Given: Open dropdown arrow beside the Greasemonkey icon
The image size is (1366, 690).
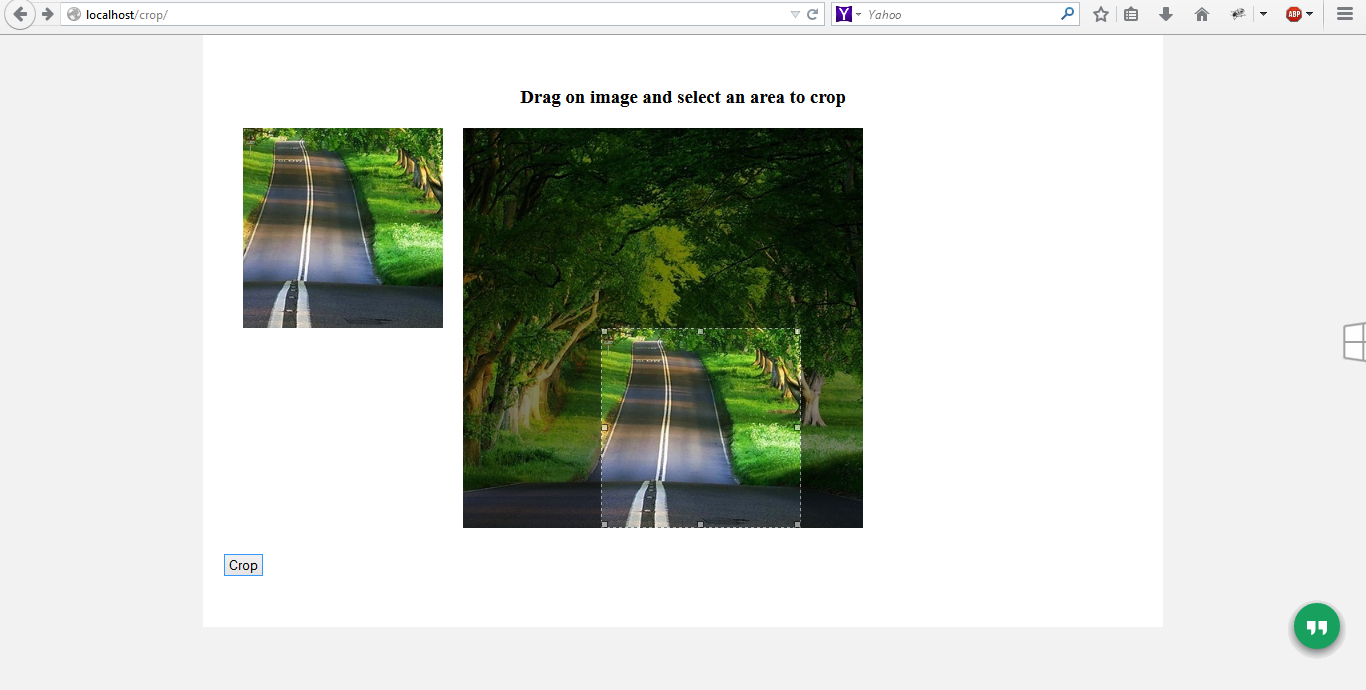Looking at the screenshot, I should (1263, 14).
